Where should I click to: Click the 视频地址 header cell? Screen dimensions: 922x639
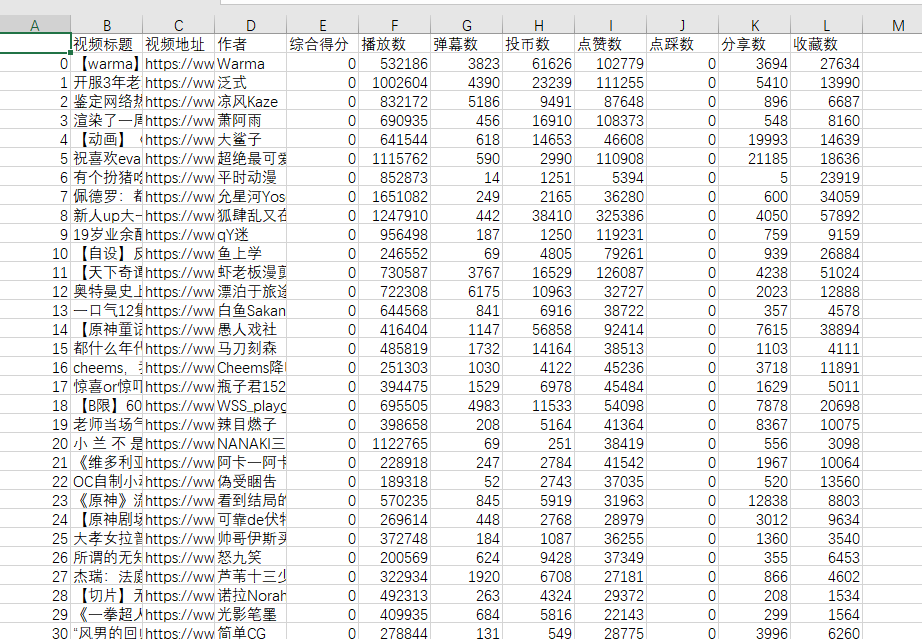click(x=179, y=44)
